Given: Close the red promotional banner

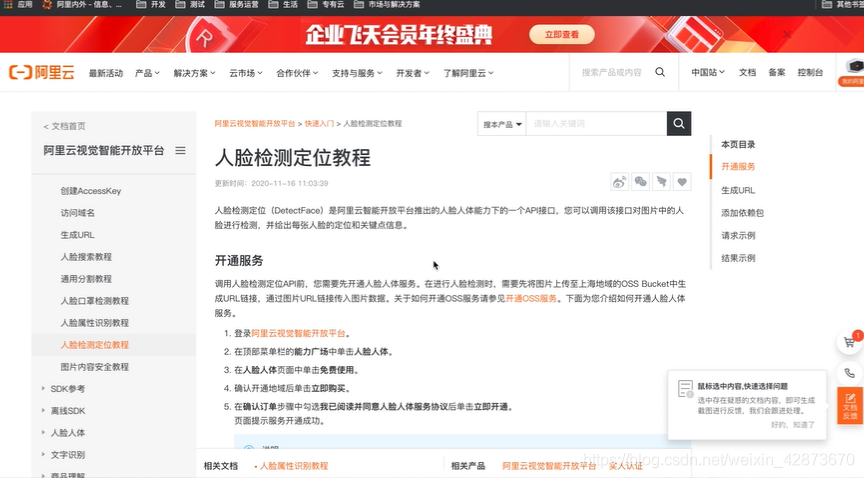Looking at the screenshot, I should [x=787, y=34].
